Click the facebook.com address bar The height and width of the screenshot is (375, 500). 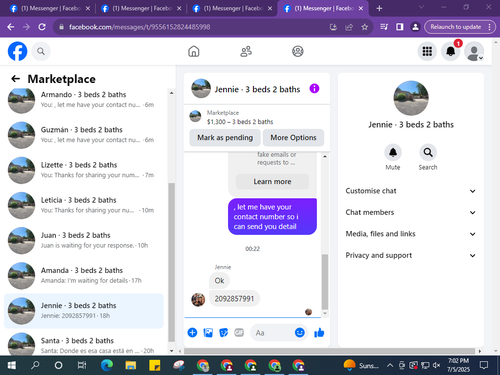192,27
